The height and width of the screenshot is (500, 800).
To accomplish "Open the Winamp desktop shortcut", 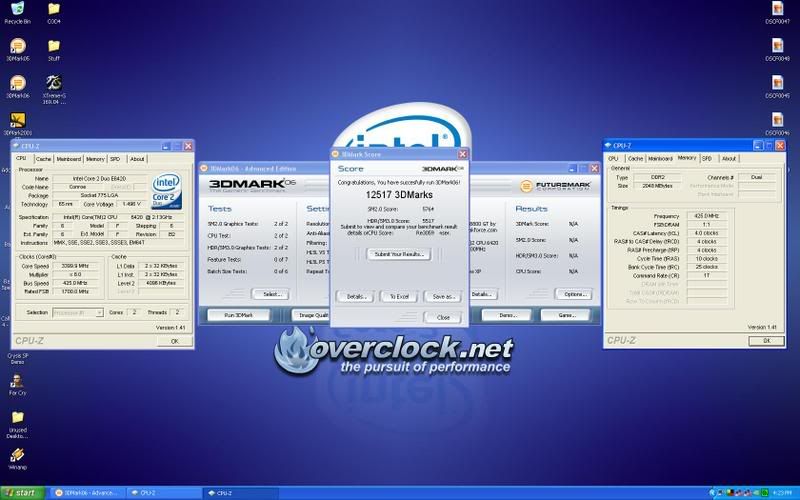I will point(17,455).
